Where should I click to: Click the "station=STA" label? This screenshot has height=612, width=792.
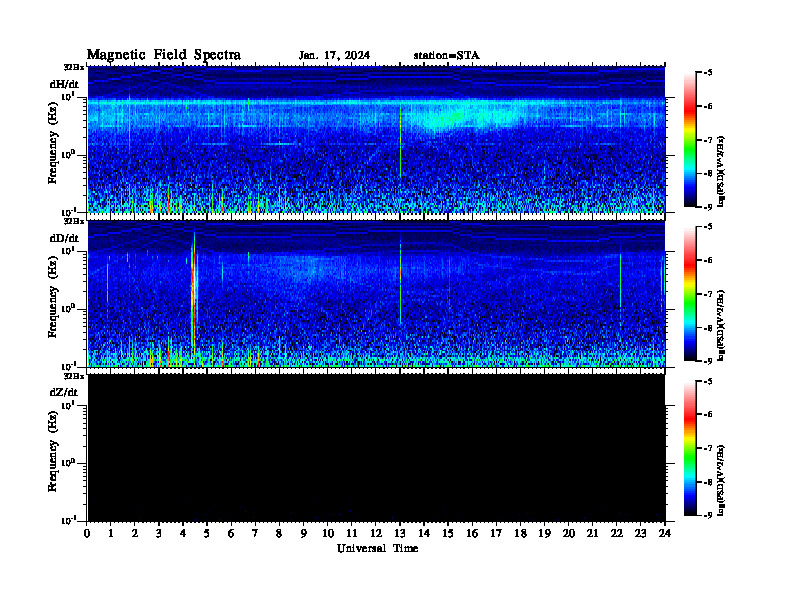tap(447, 55)
